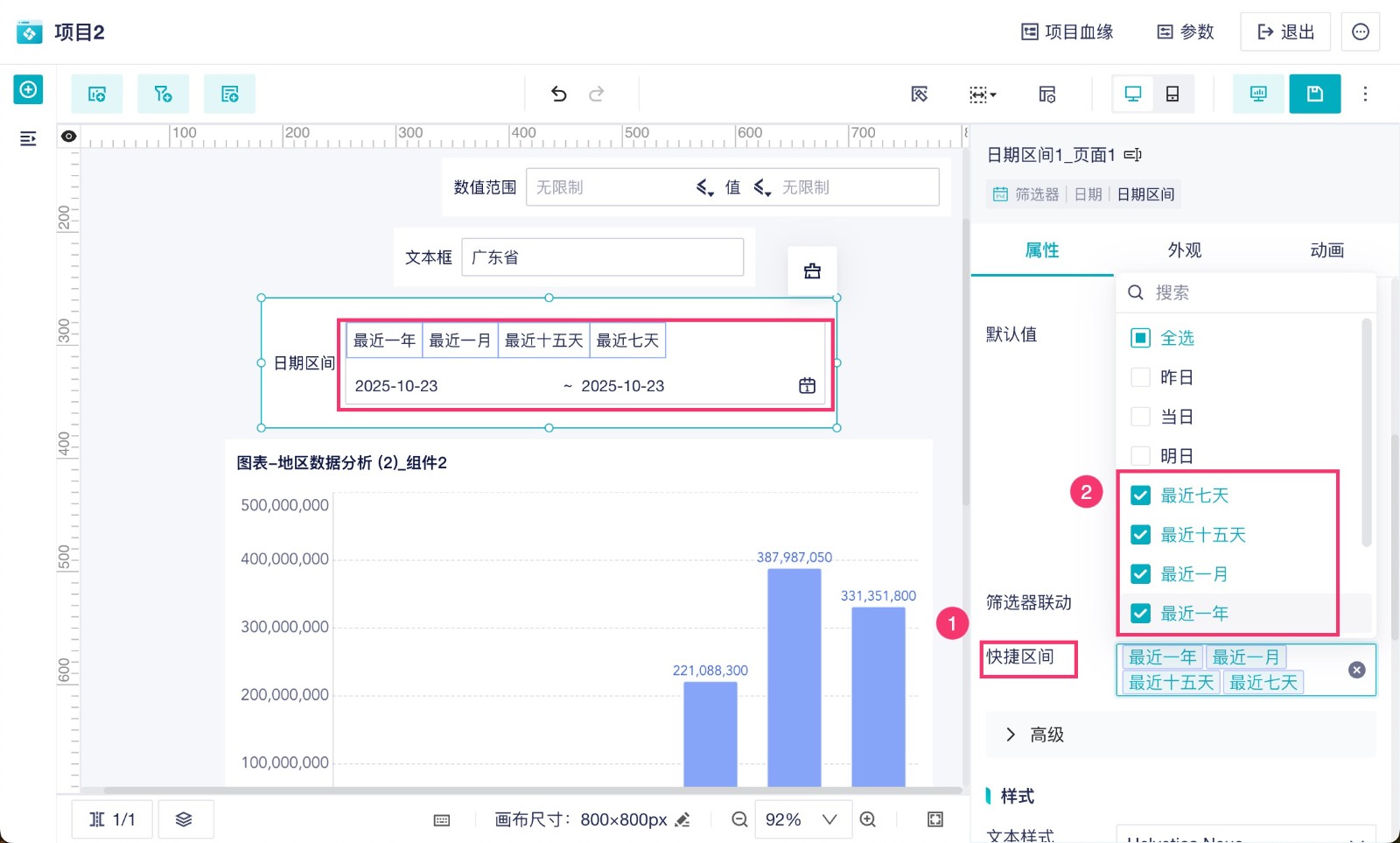Select the 最近一月 quick range button
This screenshot has height=843, width=1400.
[x=460, y=341]
